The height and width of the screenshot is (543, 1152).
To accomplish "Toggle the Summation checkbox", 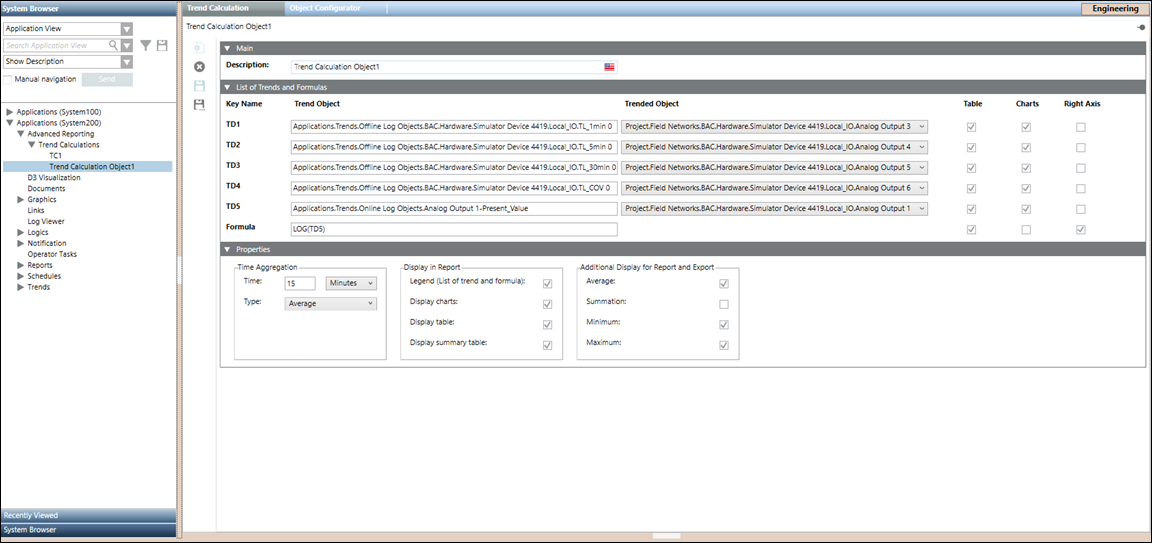I will (724, 304).
